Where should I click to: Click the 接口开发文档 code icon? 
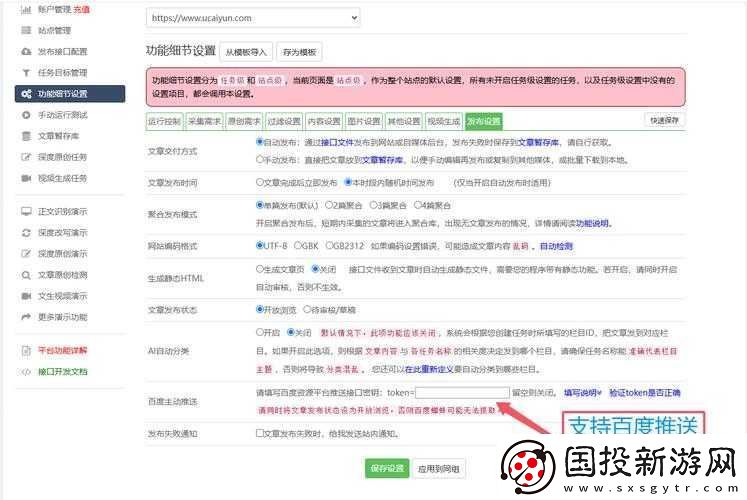point(26,372)
